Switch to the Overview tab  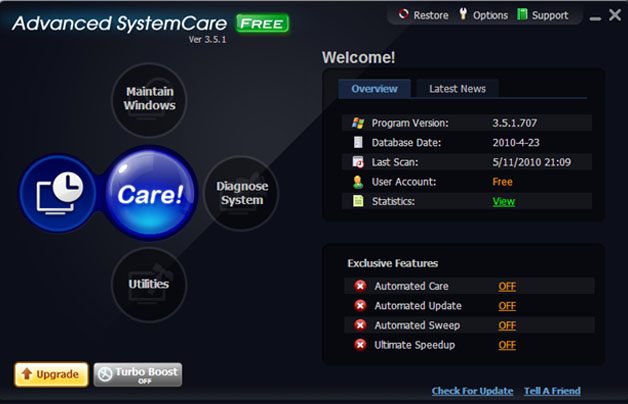(374, 88)
